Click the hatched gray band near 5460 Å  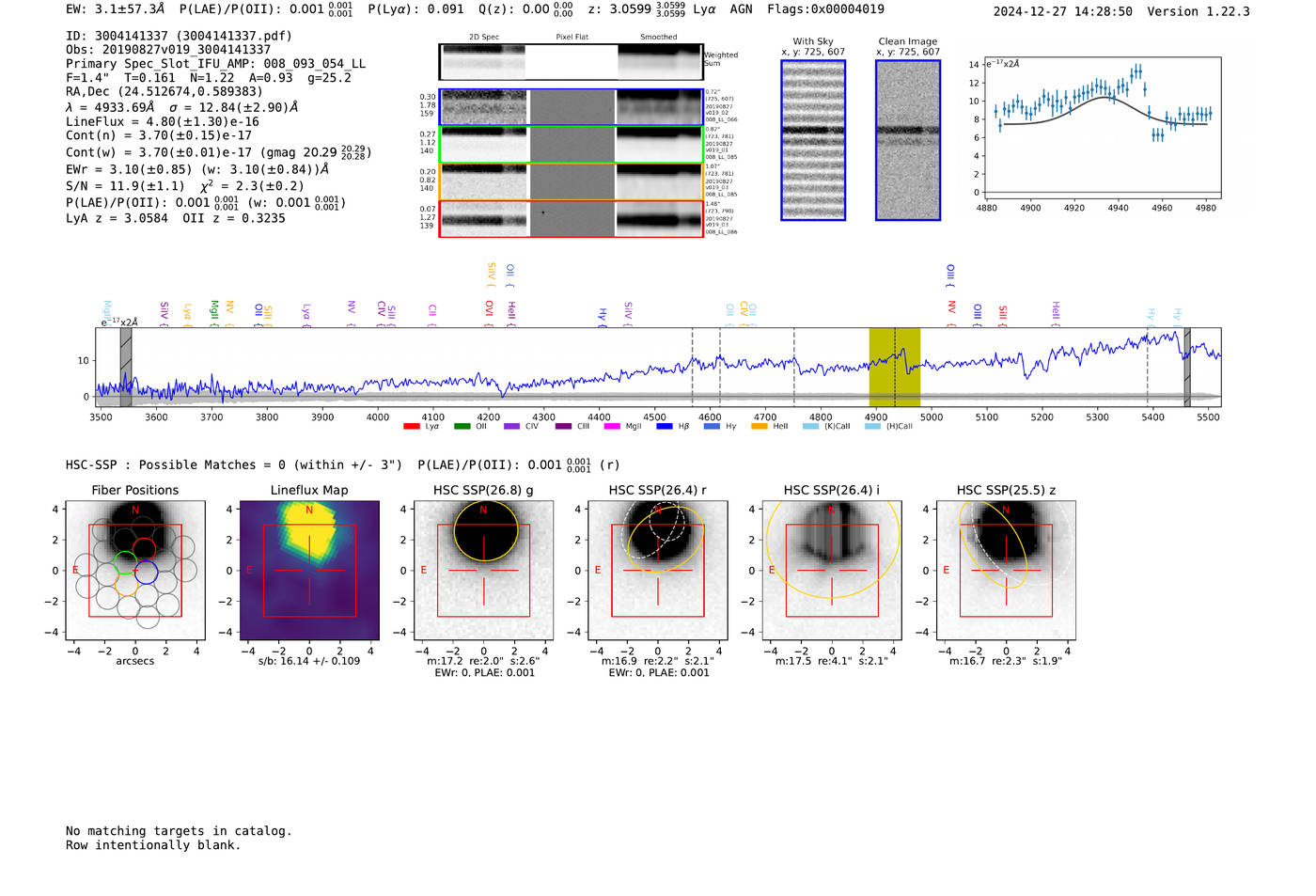pyautogui.click(x=1187, y=368)
